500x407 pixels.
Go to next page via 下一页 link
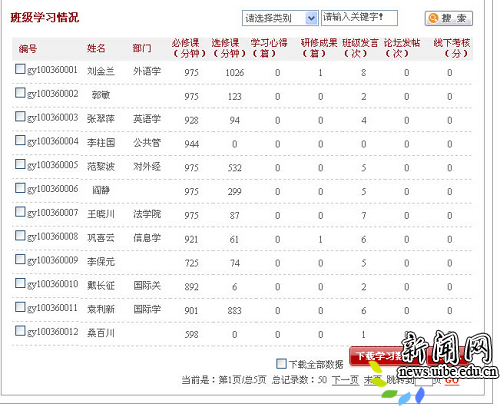point(345,380)
